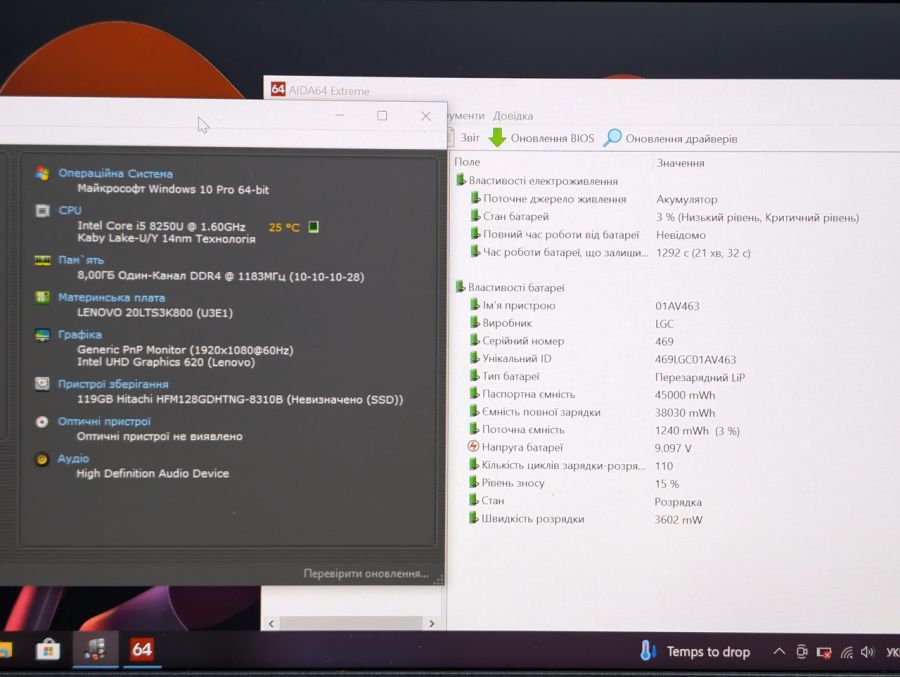Click the volume speaker tray icon
This screenshot has height=677, width=900.
pos(867,652)
